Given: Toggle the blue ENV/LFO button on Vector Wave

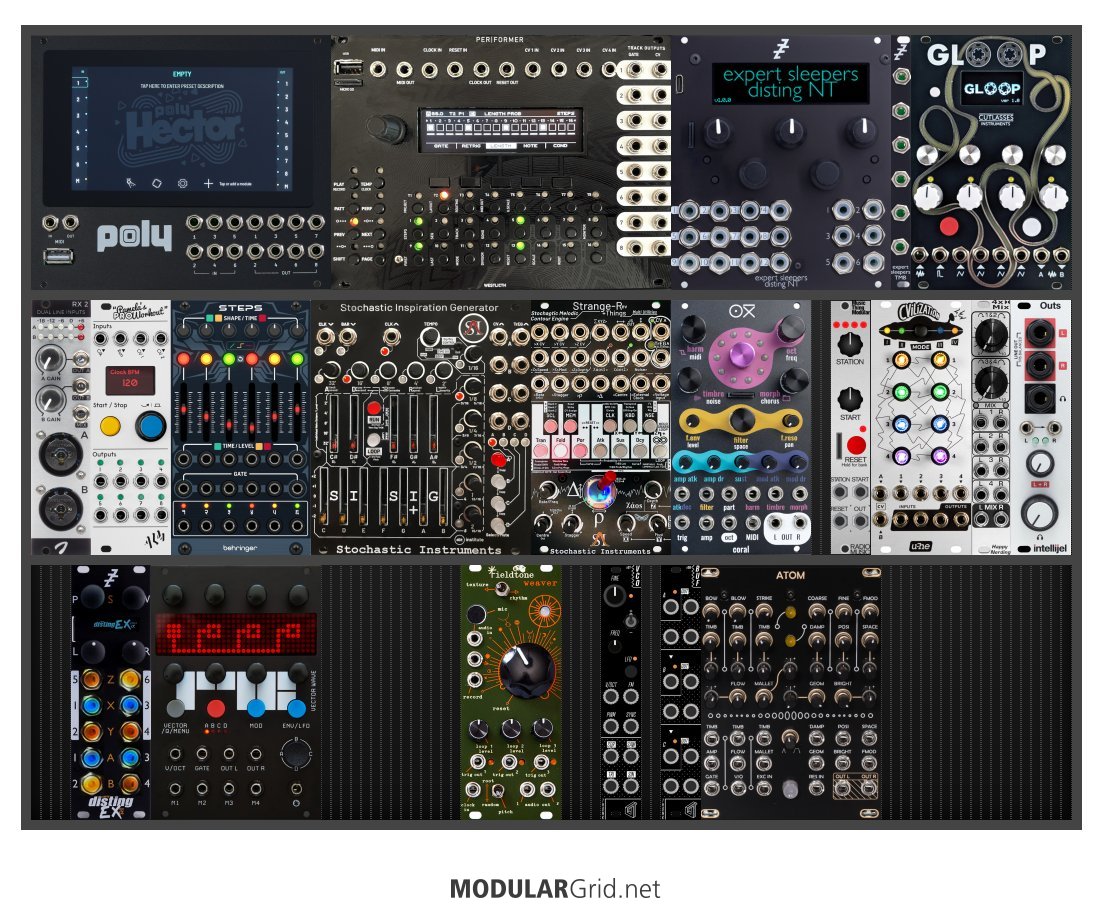Looking at the screenshot, I should (x=296, y=707).
